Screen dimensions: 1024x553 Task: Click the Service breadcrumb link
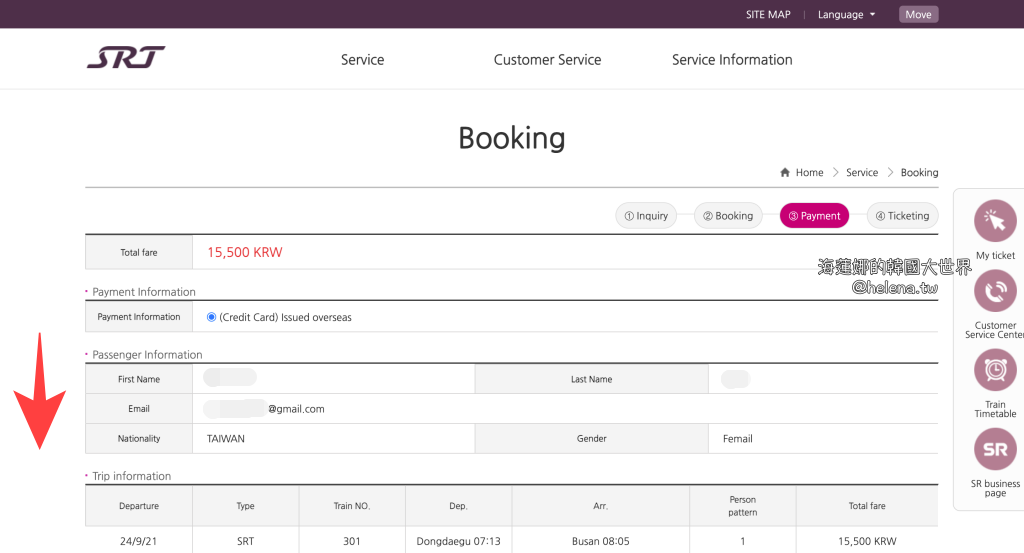(x=861, y=173)
